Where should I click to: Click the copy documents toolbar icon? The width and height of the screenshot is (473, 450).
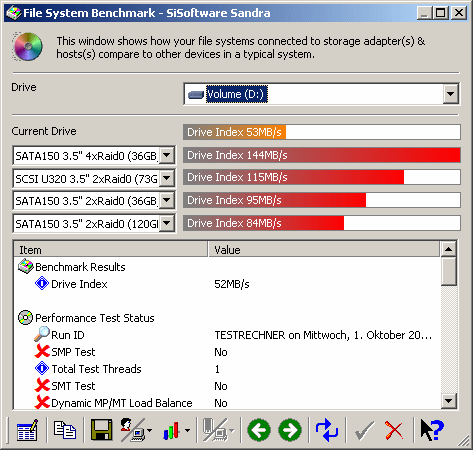pos(65,430)
